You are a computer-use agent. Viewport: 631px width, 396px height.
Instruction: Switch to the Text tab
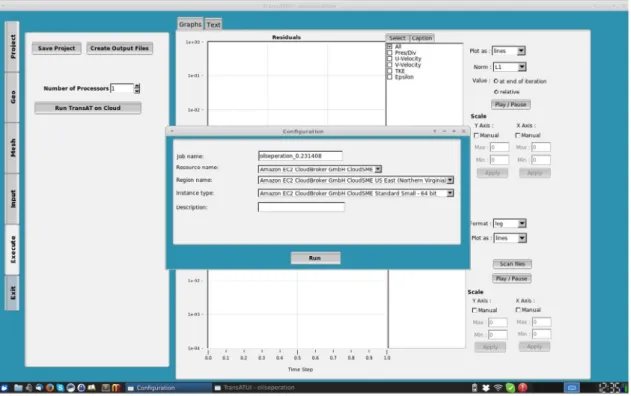pyautogui.click(x=213, y=25)
